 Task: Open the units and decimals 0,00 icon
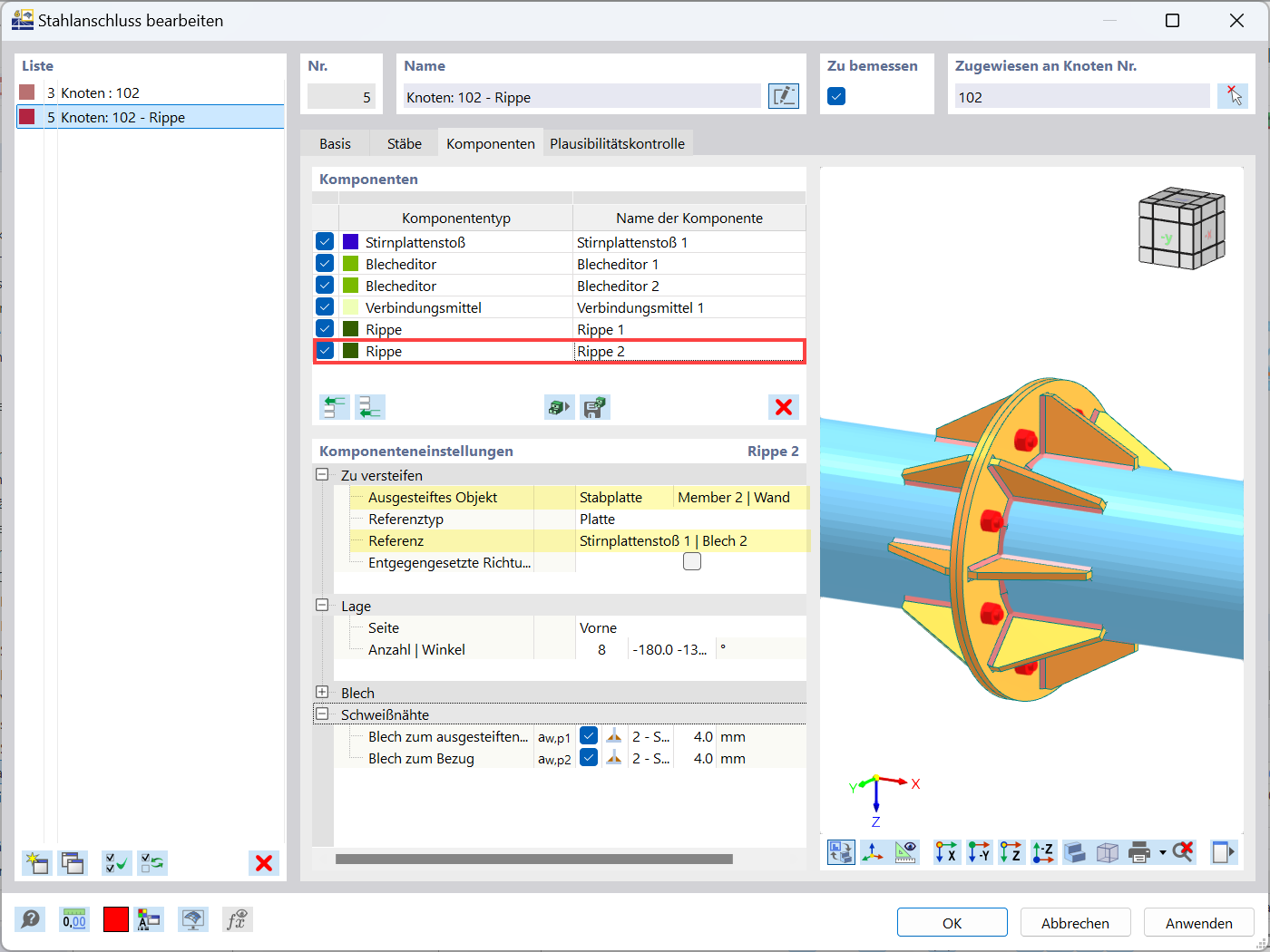[73, 920]
